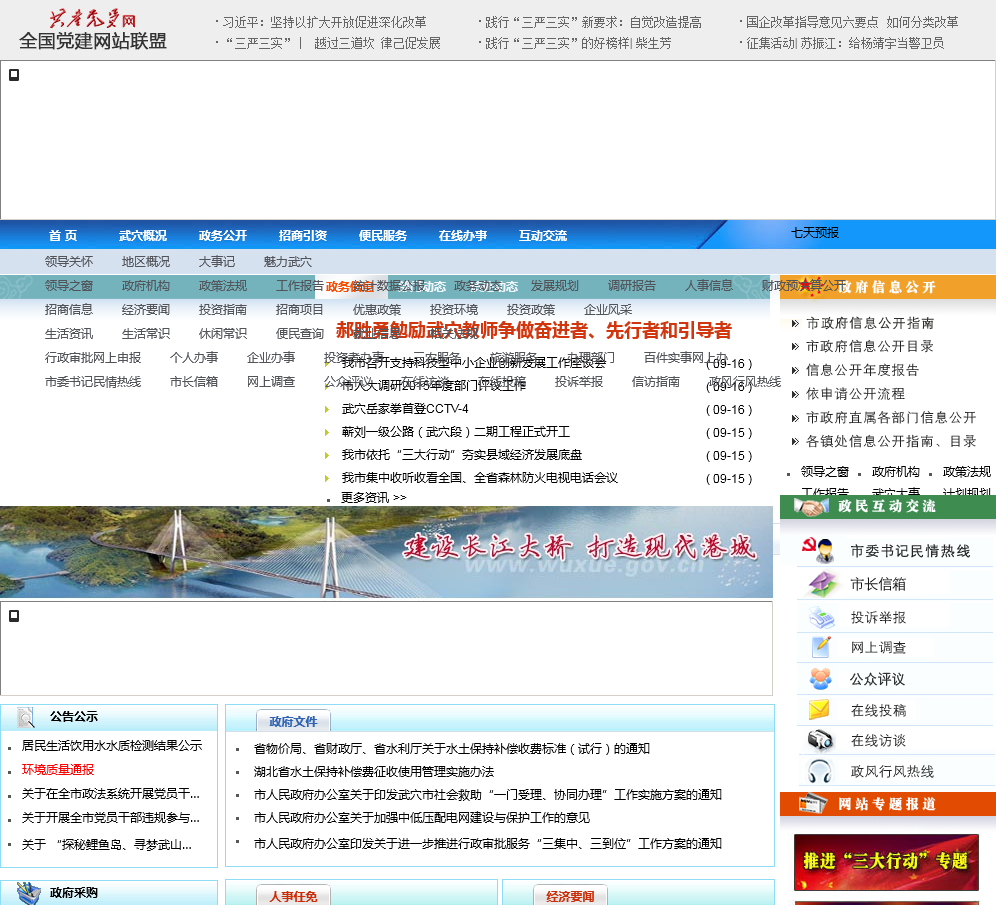Click the 在线访谈 video camera icon
Viewport: 996px width, 905px height.
pyautogui.click(x=820, y=740)
